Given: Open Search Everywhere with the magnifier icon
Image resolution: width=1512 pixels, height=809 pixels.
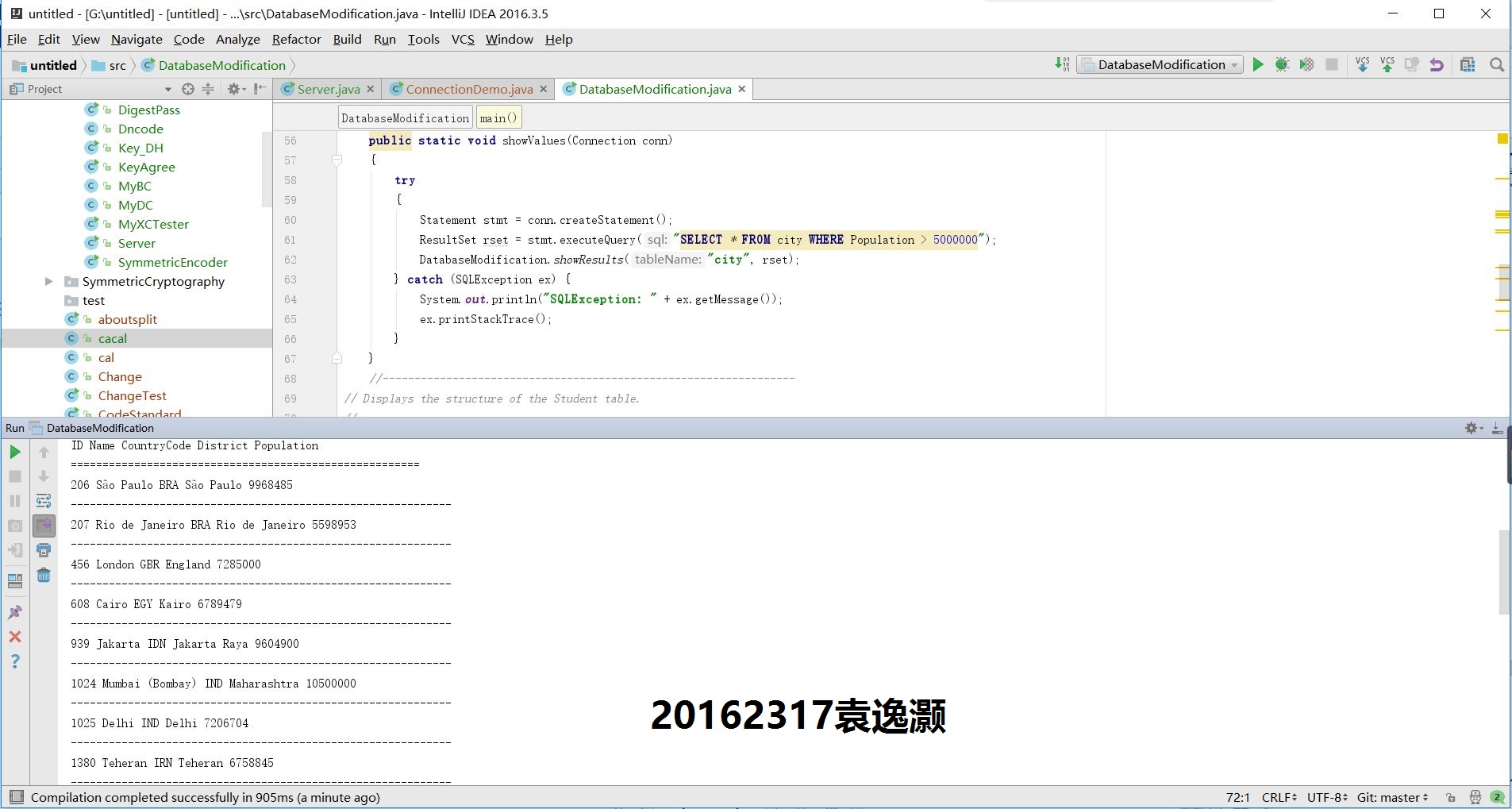Looking at the screenshot, I should click(1496, 65).
